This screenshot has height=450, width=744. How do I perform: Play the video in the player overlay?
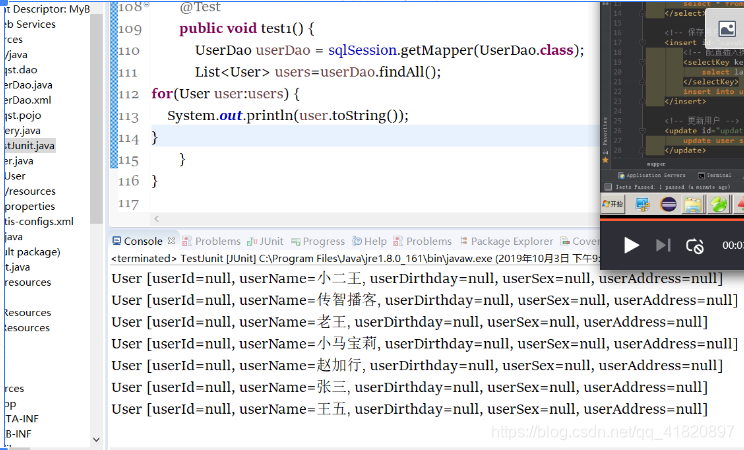631,245
